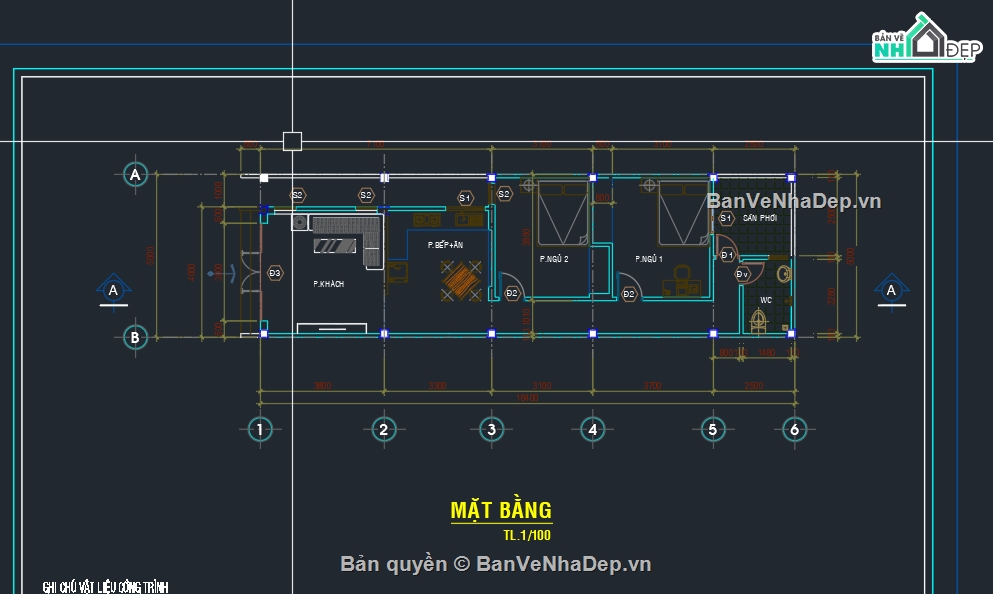Select grid axis bubble 5
This screenshot has width=993, height=594.
point(713,429)
